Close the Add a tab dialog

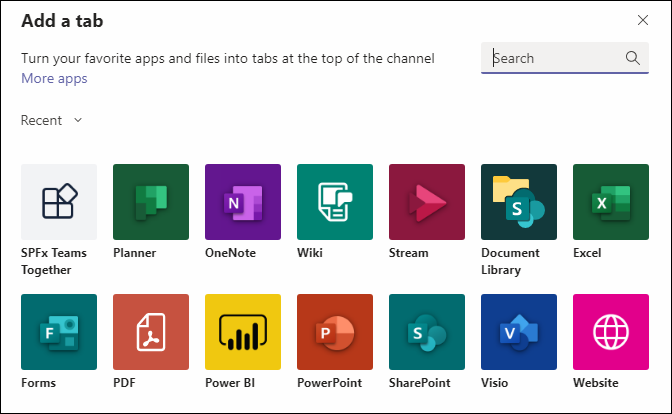642,20
